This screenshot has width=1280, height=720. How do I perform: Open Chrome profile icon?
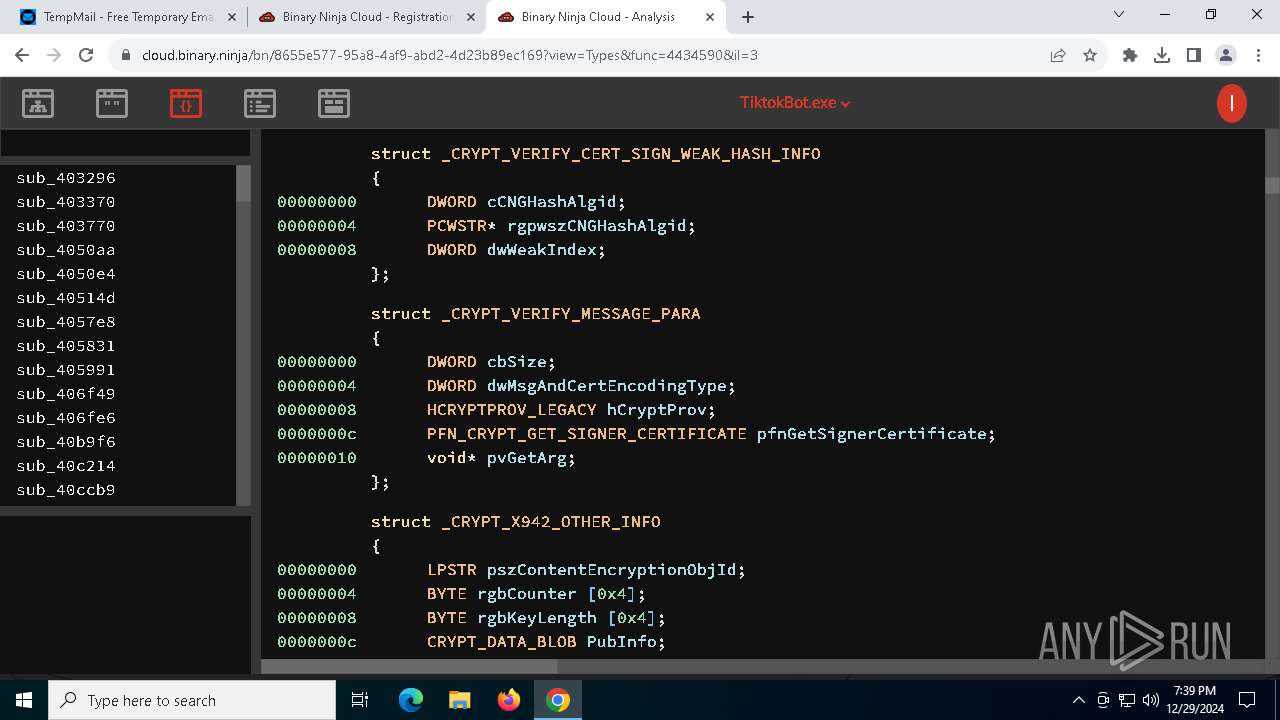click(1226, 56)
